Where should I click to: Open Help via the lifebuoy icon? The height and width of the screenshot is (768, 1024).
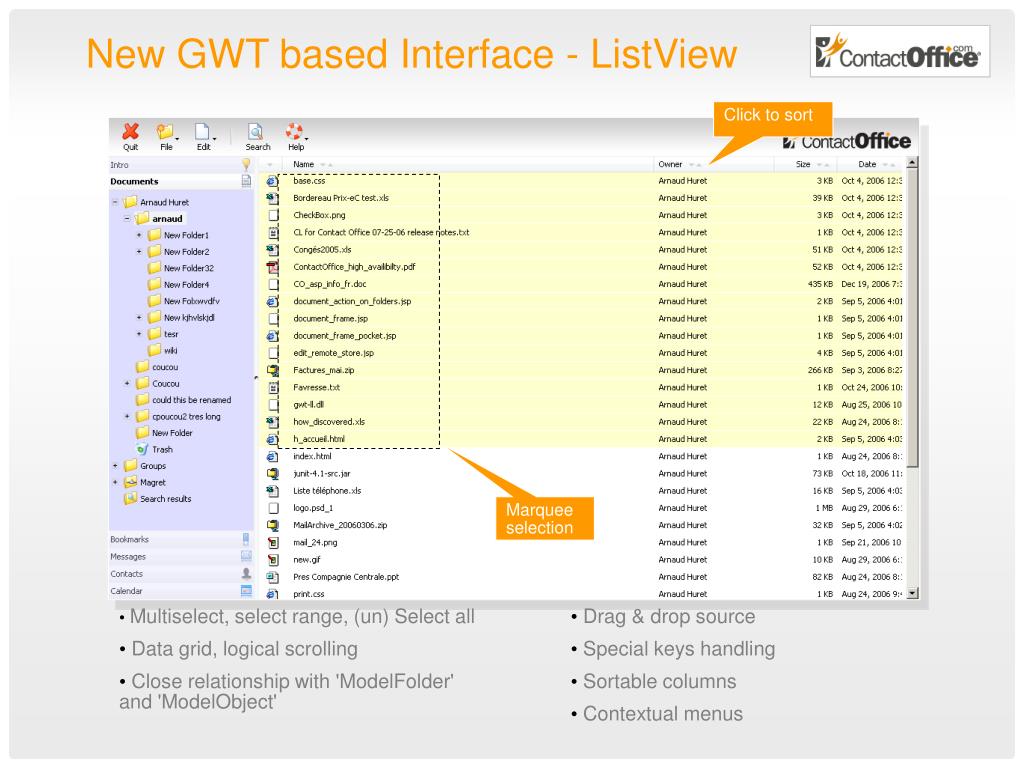tap(294, 133)
